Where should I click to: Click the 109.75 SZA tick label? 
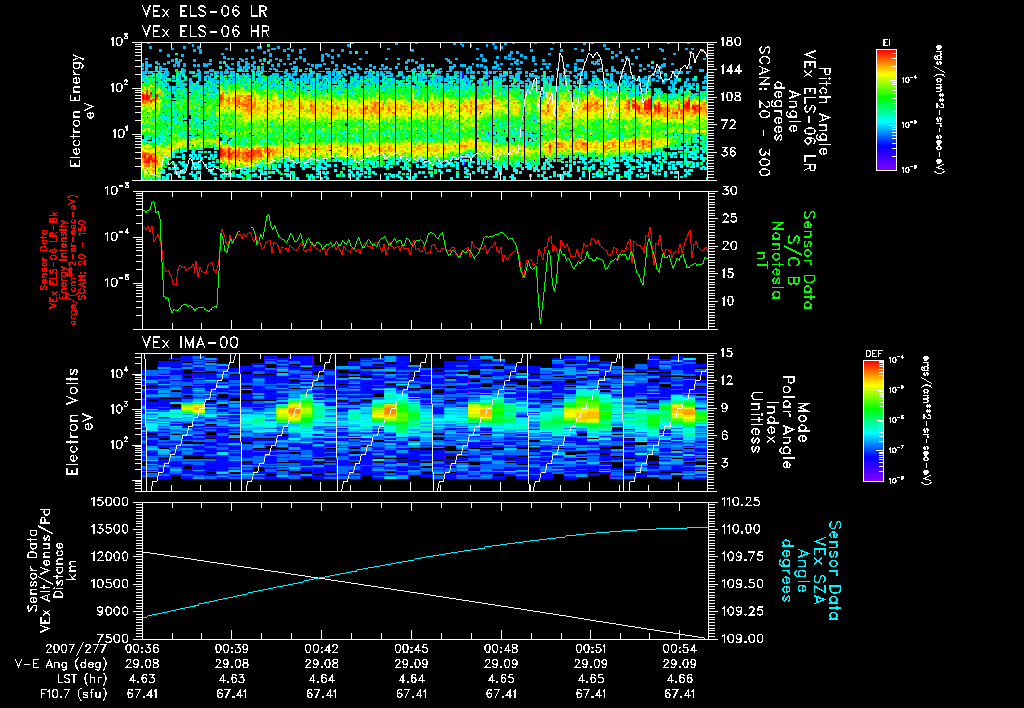click(x=741, y=556)
